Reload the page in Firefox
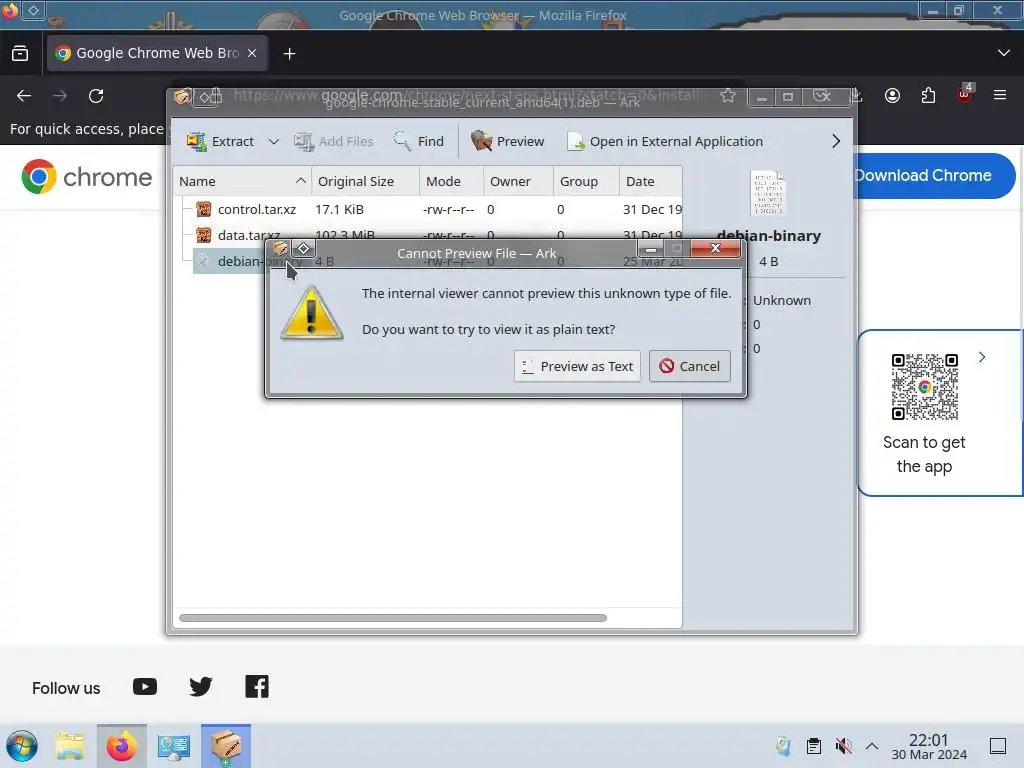 coord(96,96)
